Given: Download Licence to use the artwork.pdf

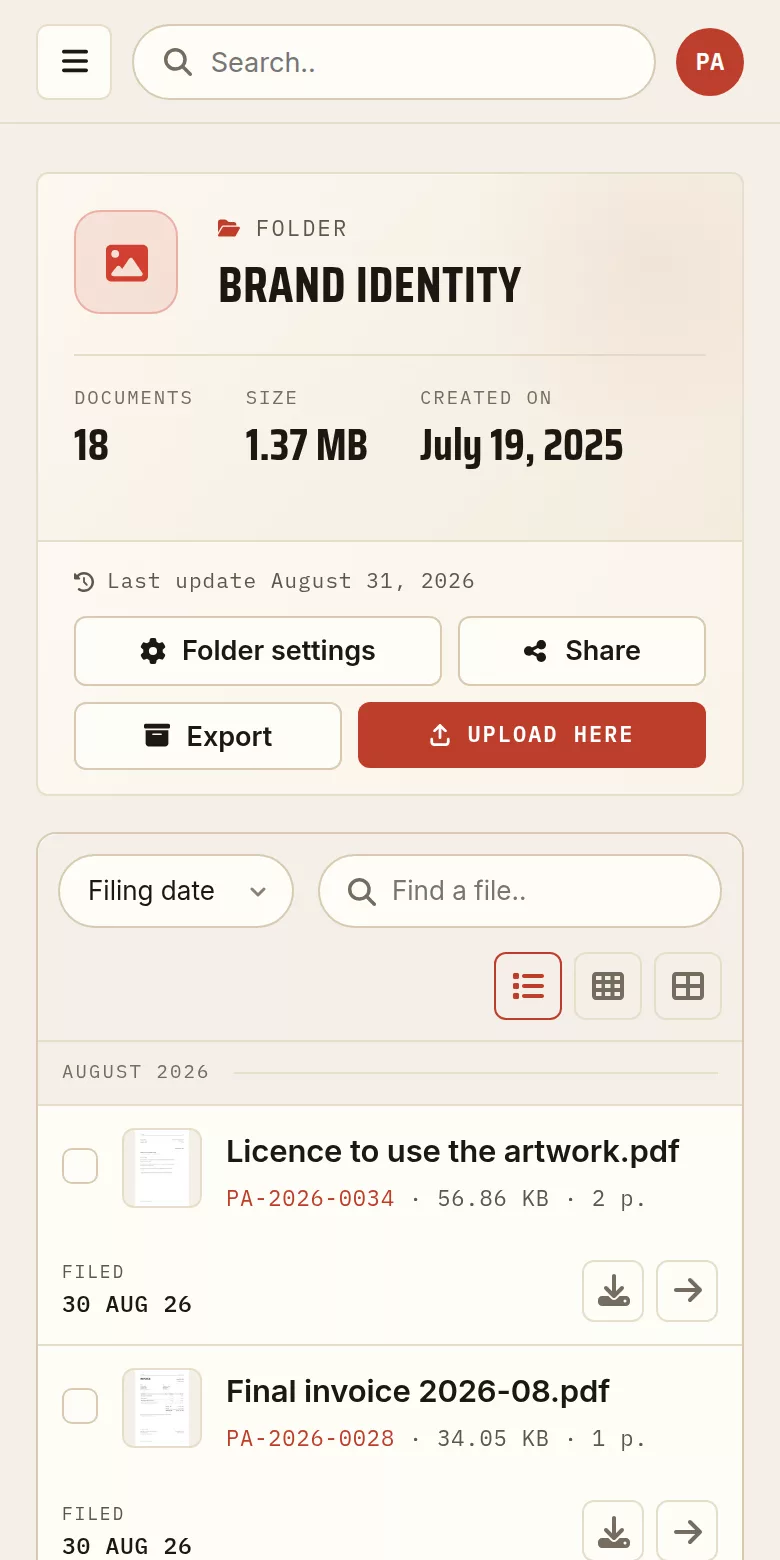Looking at the screenshot, I should coord(613,1291).
